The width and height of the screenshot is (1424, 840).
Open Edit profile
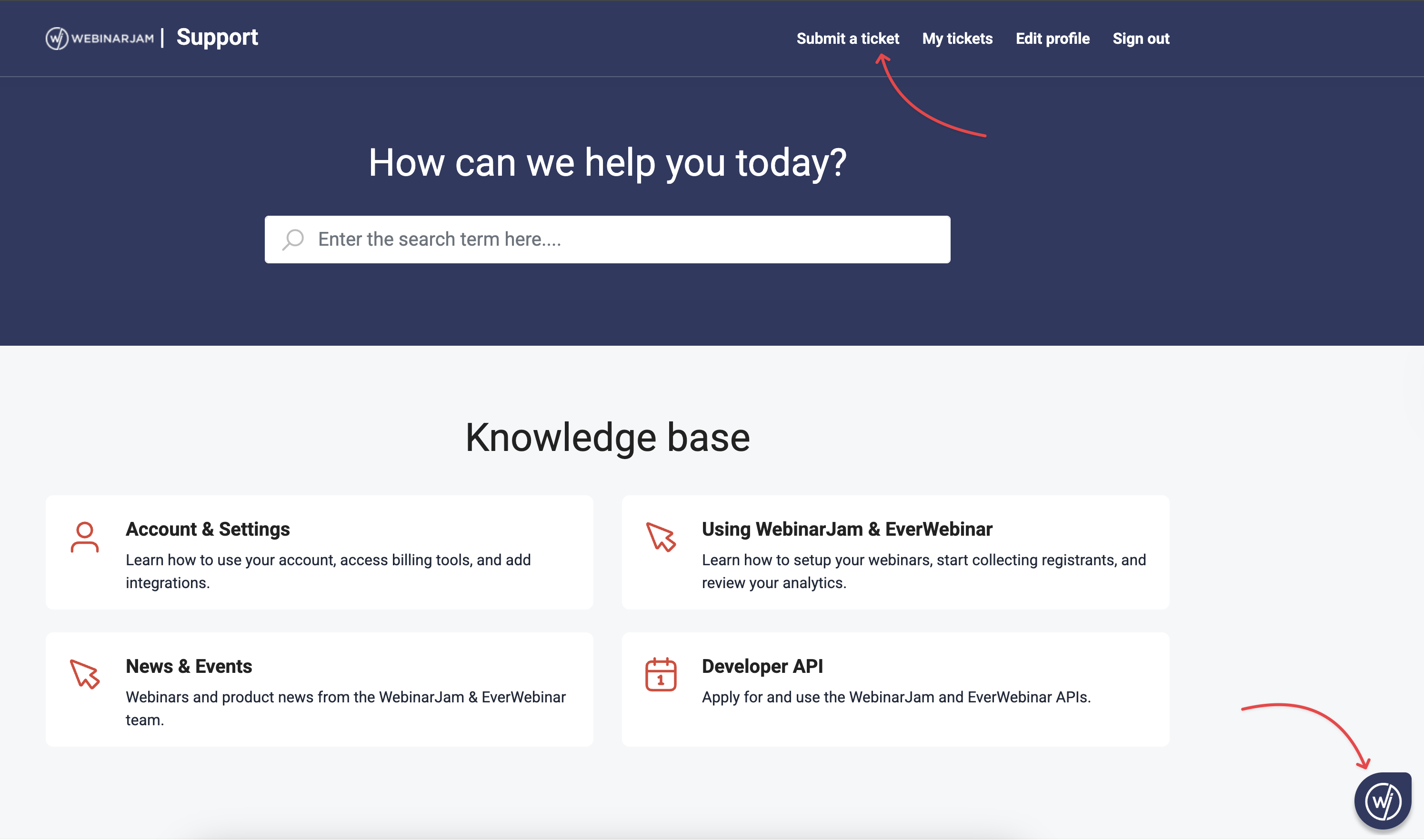click(1053, 39)
